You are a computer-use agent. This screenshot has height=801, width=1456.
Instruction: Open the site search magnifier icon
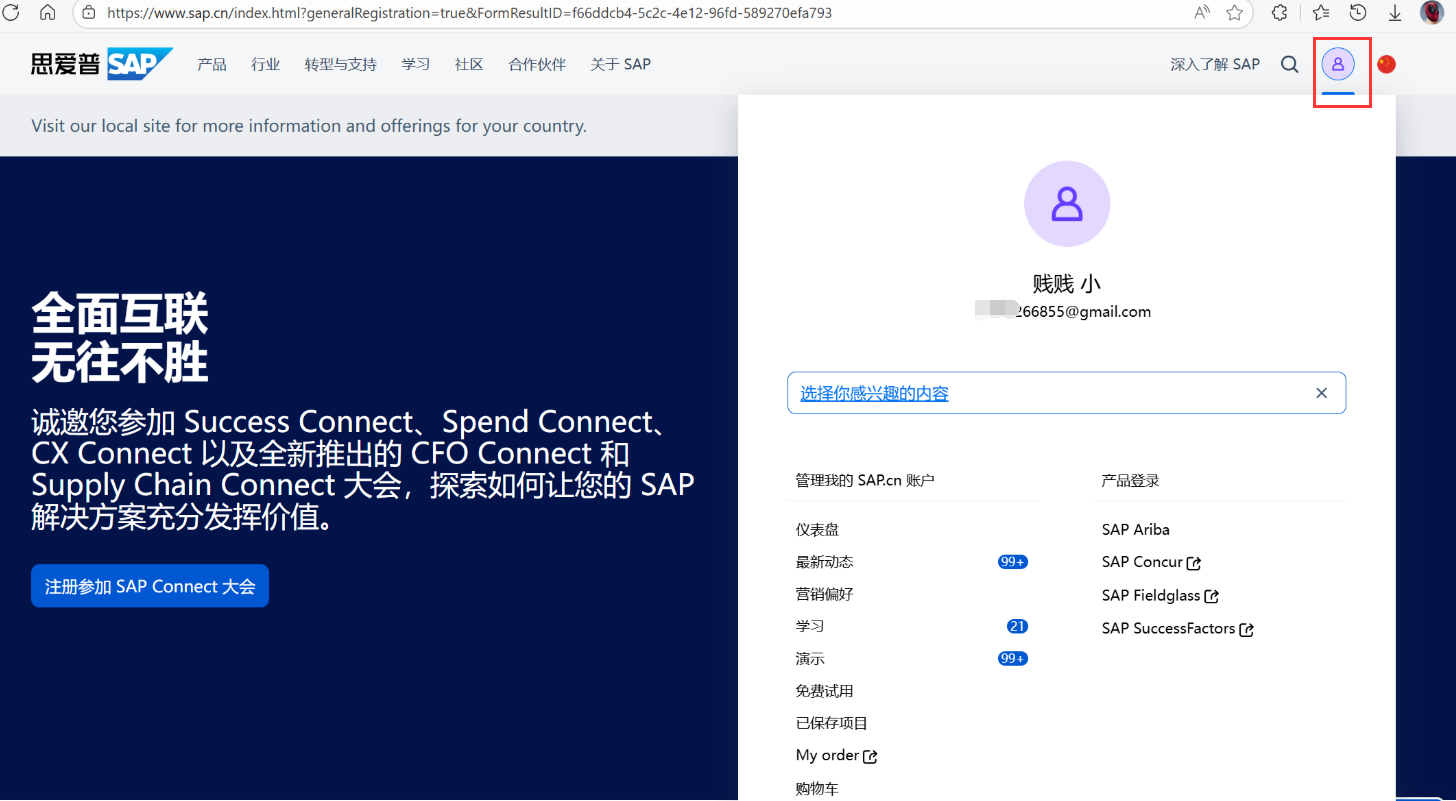(1290, 64)
